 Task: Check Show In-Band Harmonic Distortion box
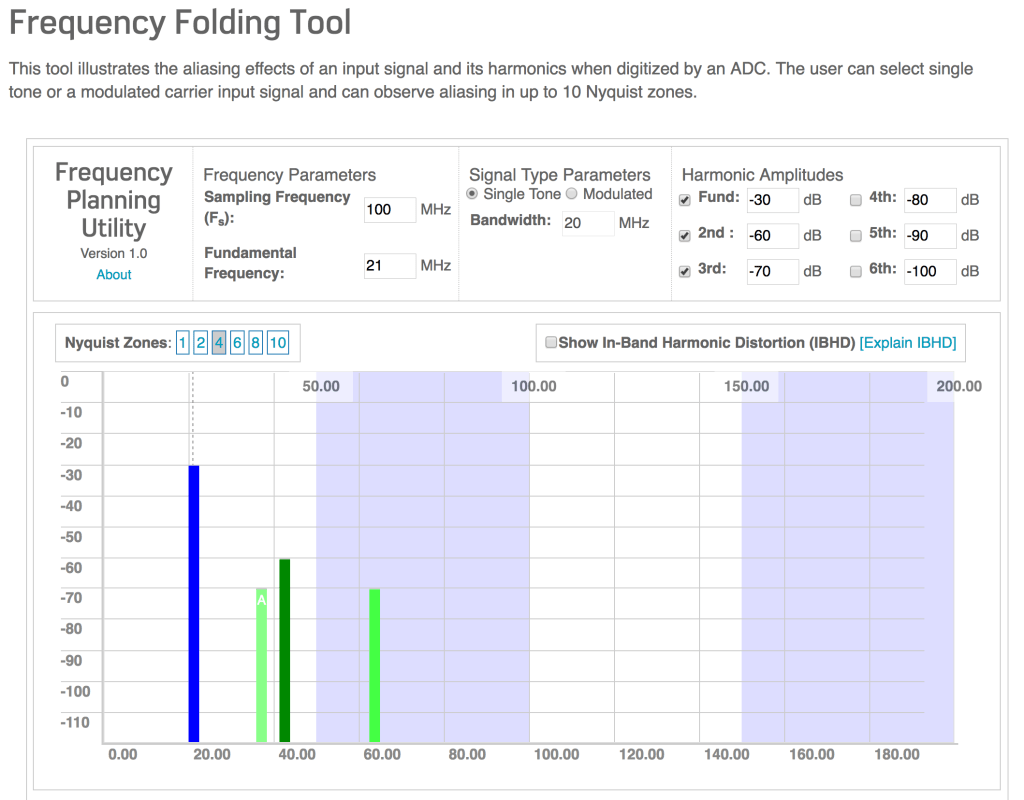tap(551, 343)
